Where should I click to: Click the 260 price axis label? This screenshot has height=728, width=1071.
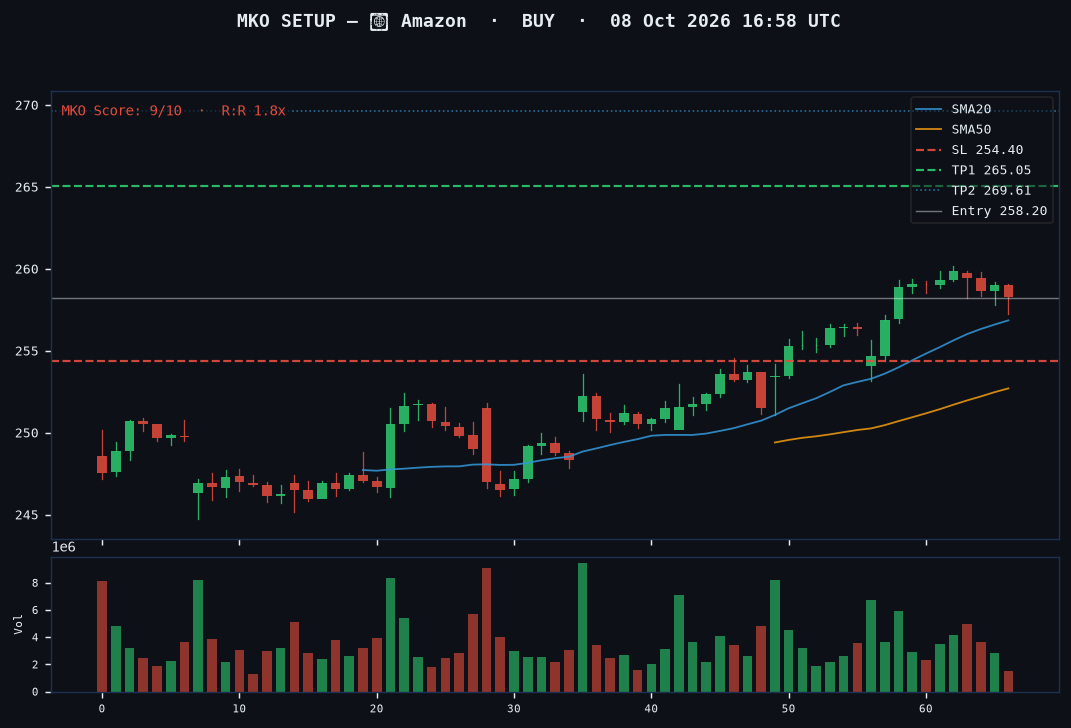click(27, 270)
